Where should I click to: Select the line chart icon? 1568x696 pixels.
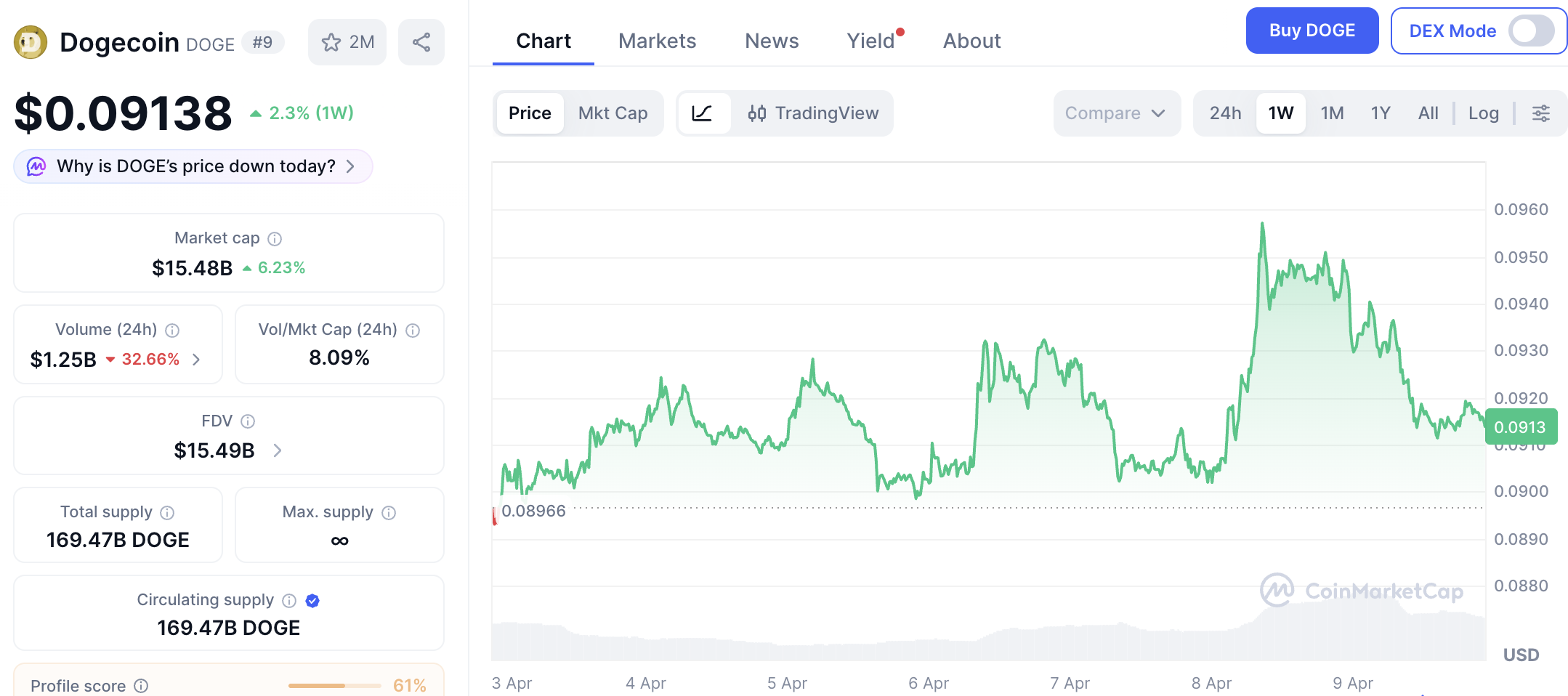pyautogui.click(x=702, y=113)
